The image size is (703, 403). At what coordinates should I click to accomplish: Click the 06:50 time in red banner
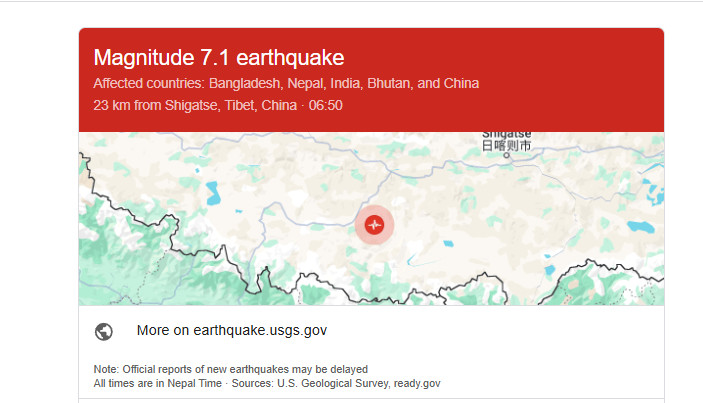click(x=325, y=105)
